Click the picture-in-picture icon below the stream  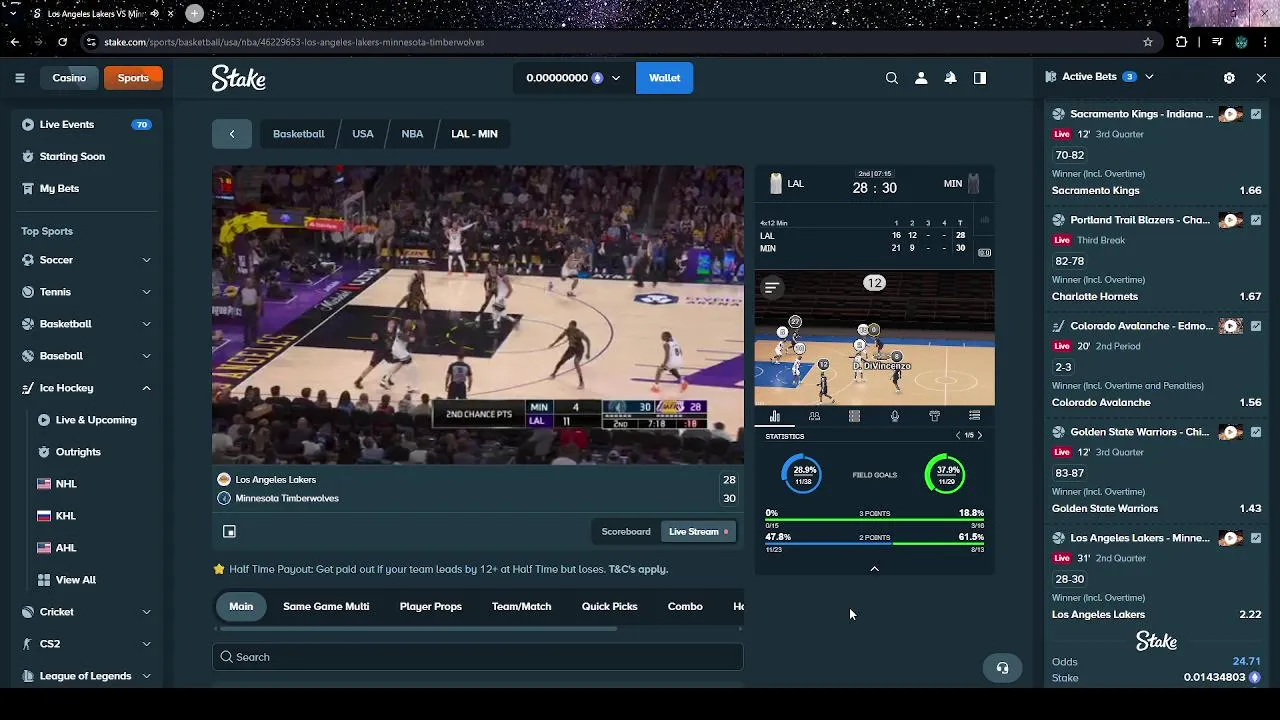(229, 532)
